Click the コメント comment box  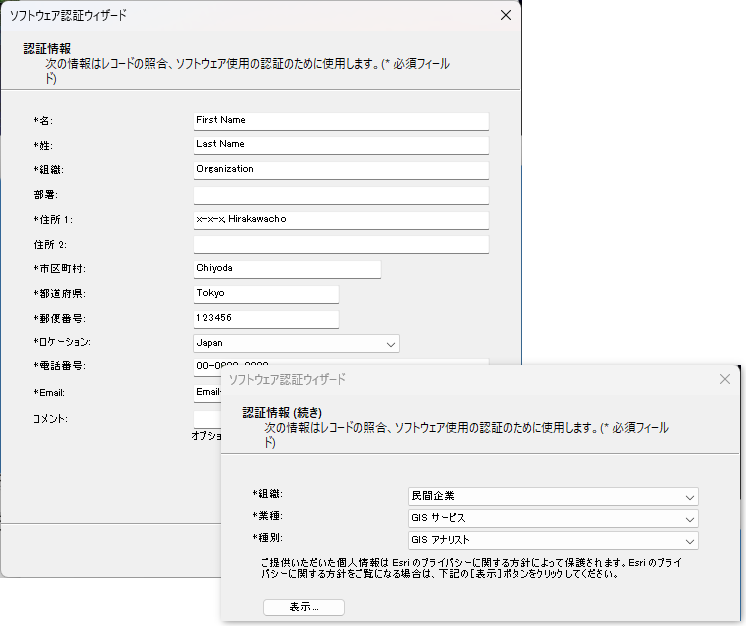coord(205,418)
